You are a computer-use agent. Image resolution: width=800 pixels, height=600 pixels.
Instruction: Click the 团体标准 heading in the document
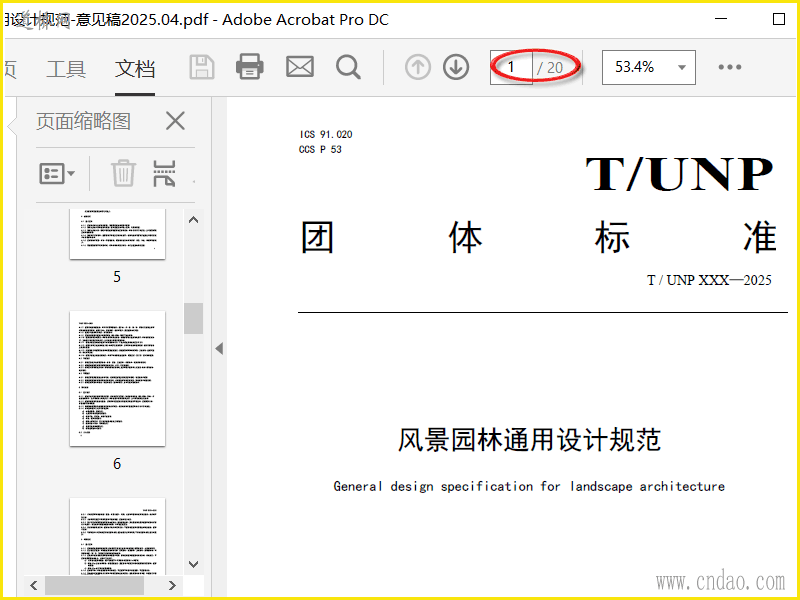(539, 237)
